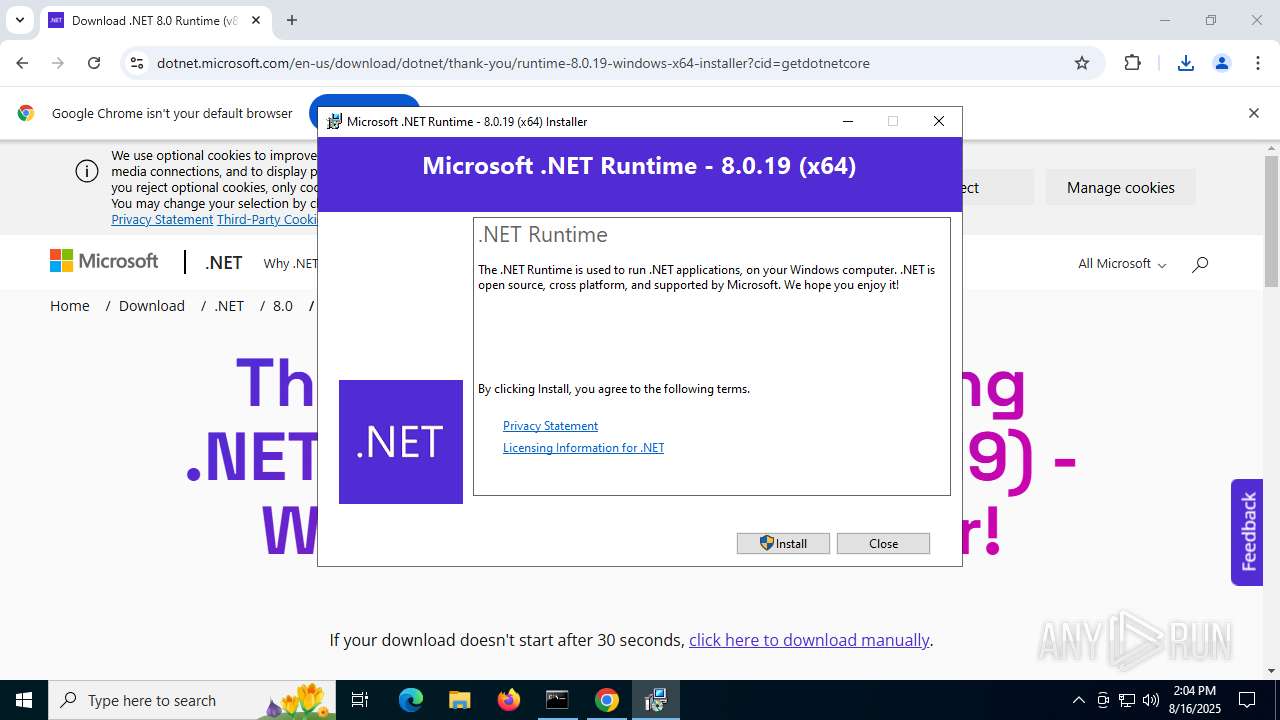The width and height of the screenshot is (1280, 720).
Task: Open Privacy Statement link in the cookie banner
Action: [x=162, y=219]
